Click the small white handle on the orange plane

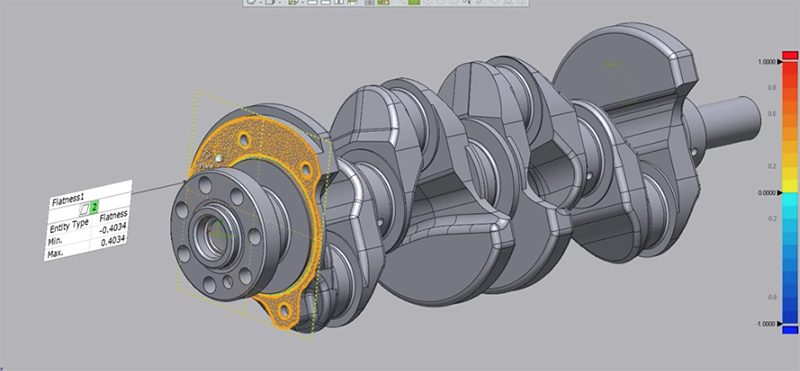click(218, 159)
